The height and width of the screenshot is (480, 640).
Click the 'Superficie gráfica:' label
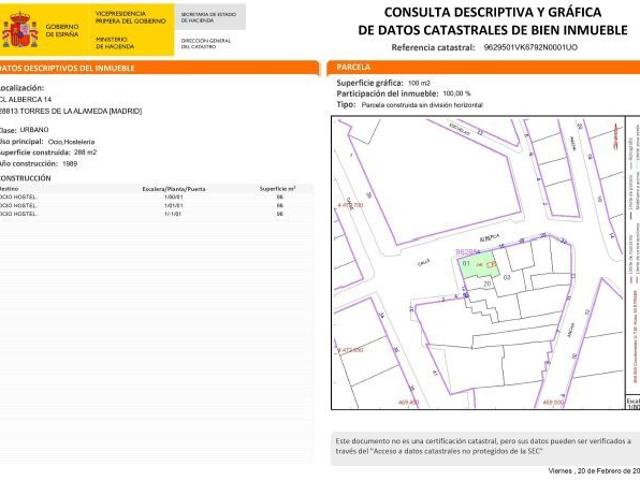coord(370,83)
